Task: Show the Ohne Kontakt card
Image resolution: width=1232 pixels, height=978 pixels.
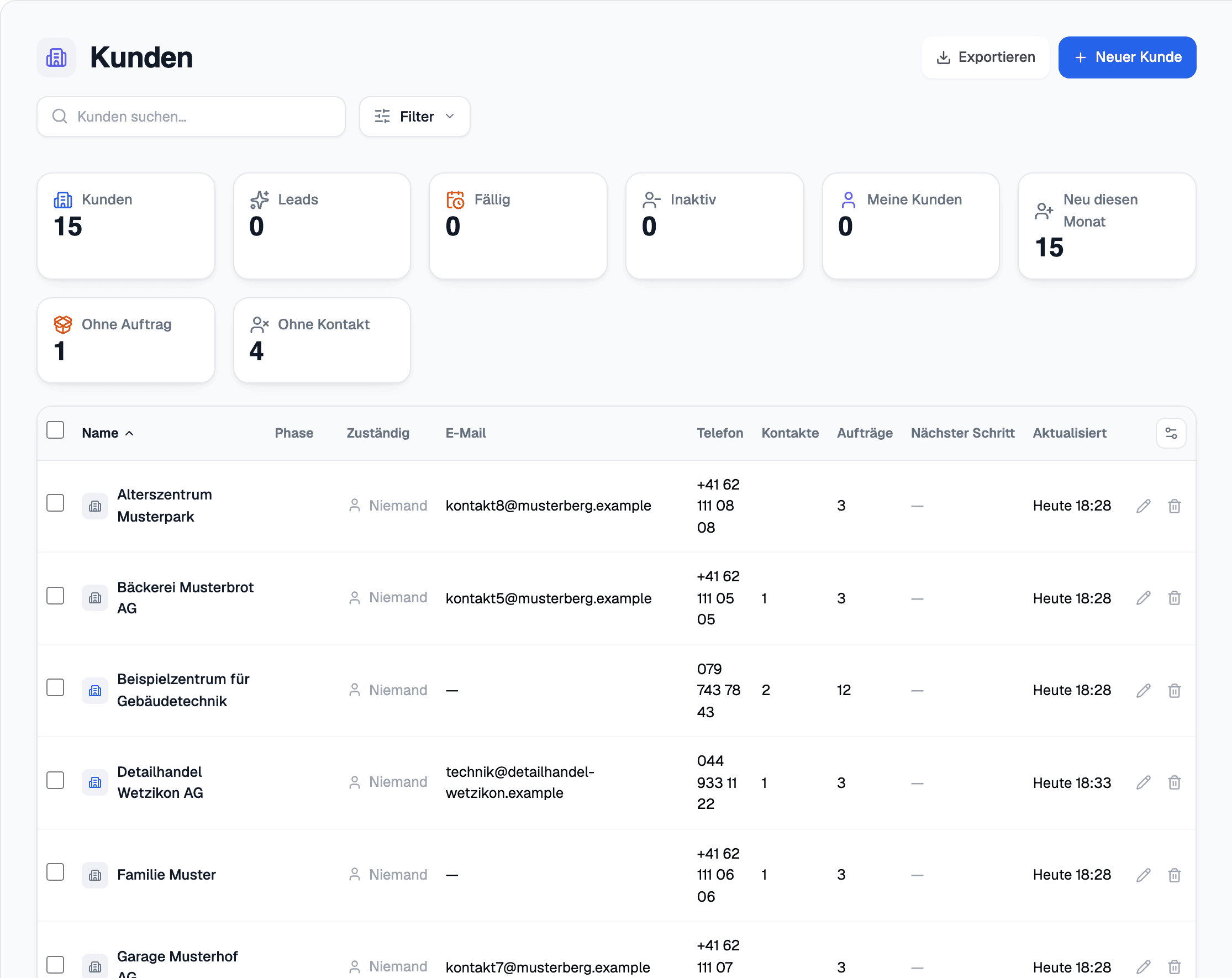Action: (322, 340)
